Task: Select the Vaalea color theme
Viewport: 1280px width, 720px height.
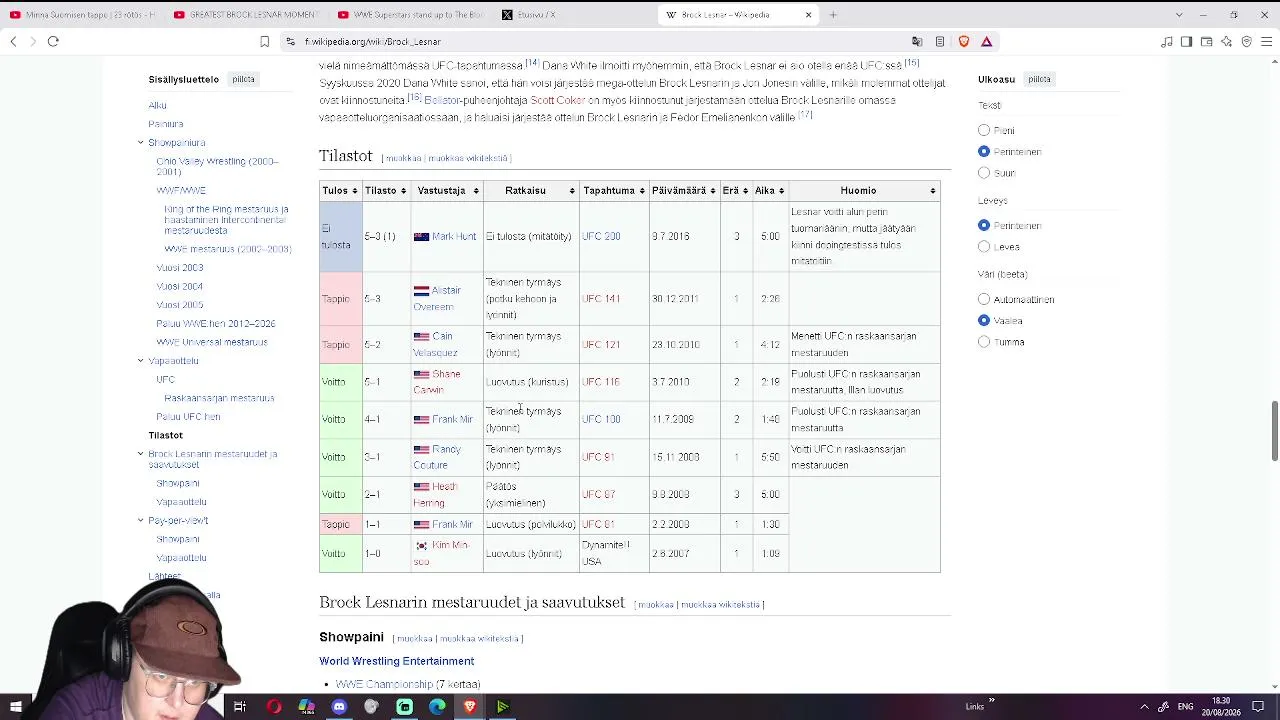Action: (x=984, y=320)
